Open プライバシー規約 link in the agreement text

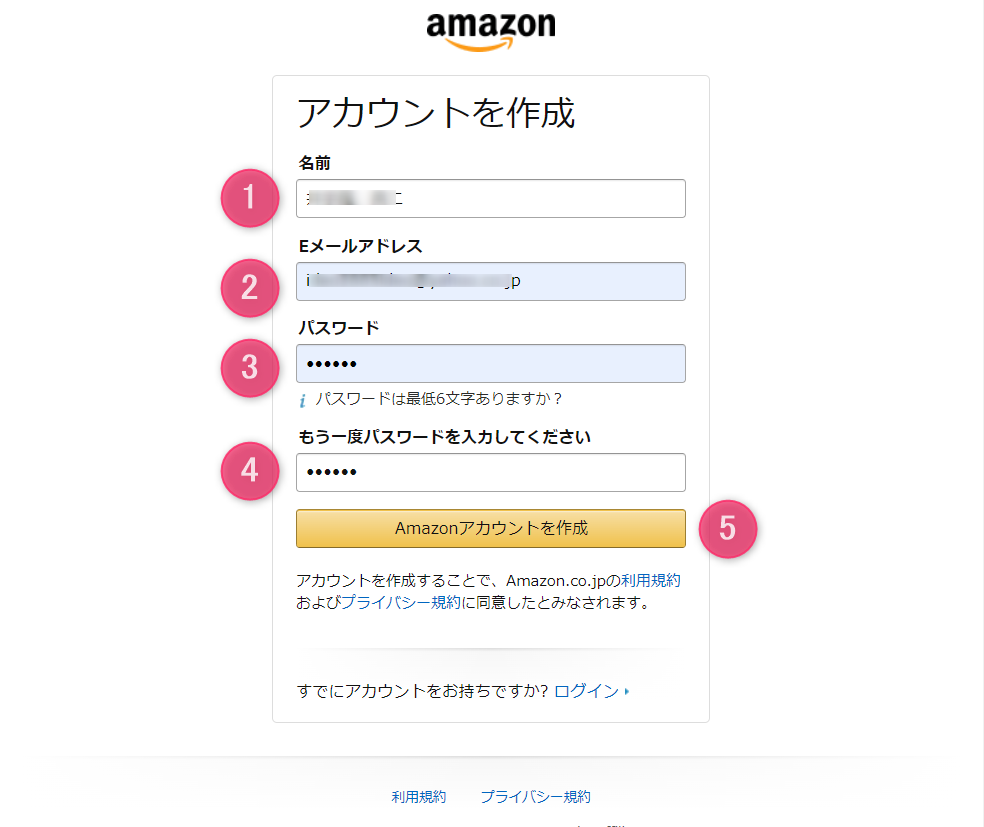click(401, 603)
